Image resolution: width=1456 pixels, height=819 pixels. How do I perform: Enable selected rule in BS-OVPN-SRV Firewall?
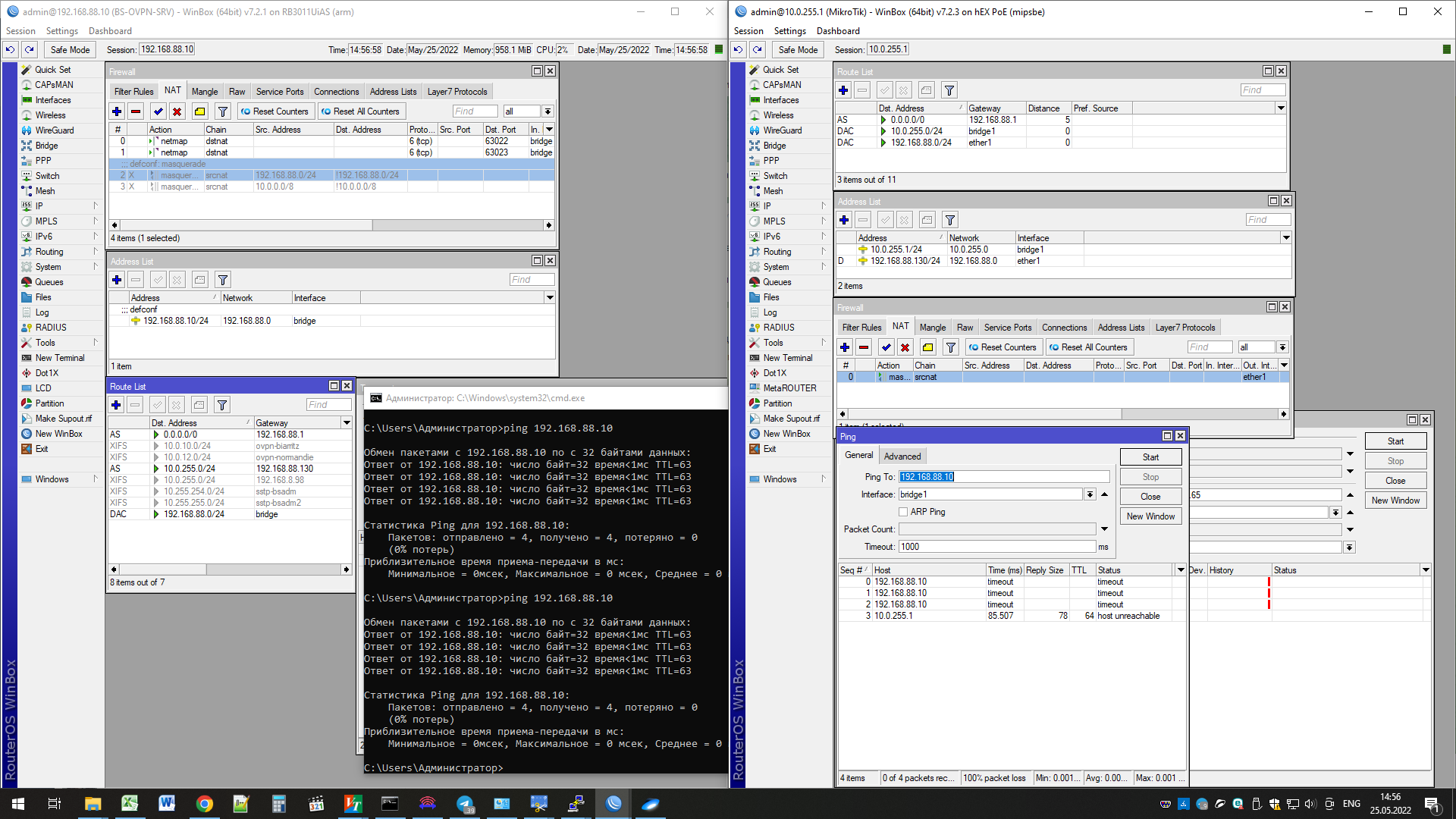158,111
